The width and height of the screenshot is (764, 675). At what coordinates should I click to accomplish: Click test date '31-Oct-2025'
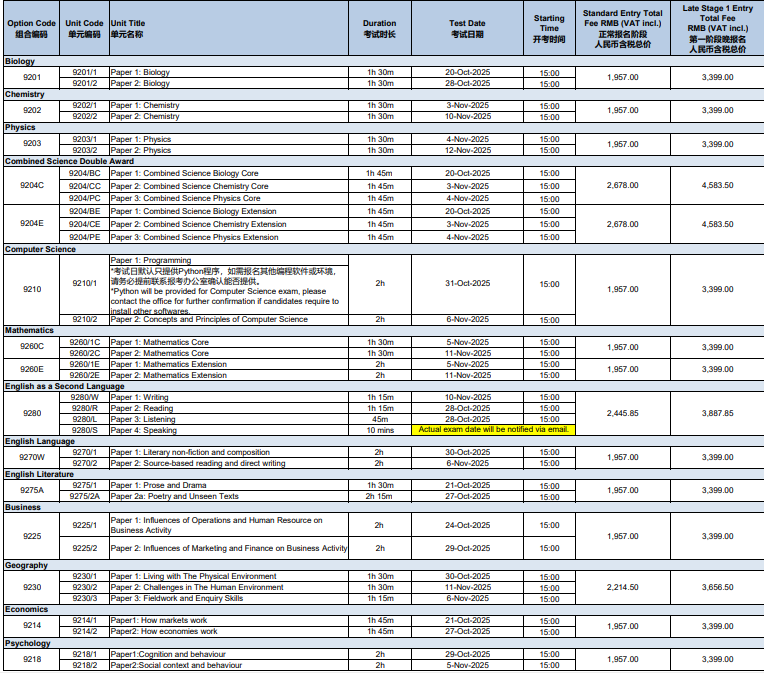[468, 283]
